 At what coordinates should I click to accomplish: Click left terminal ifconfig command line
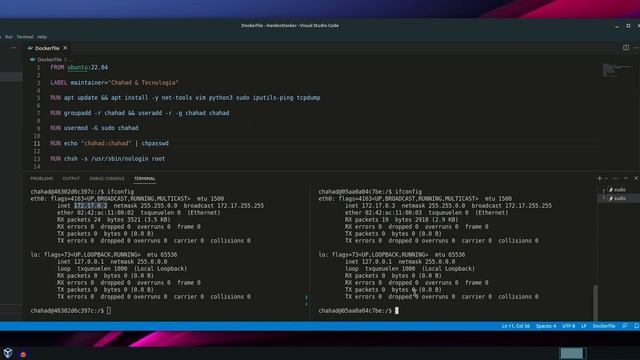pyautogui.click(x=82, y=191)
